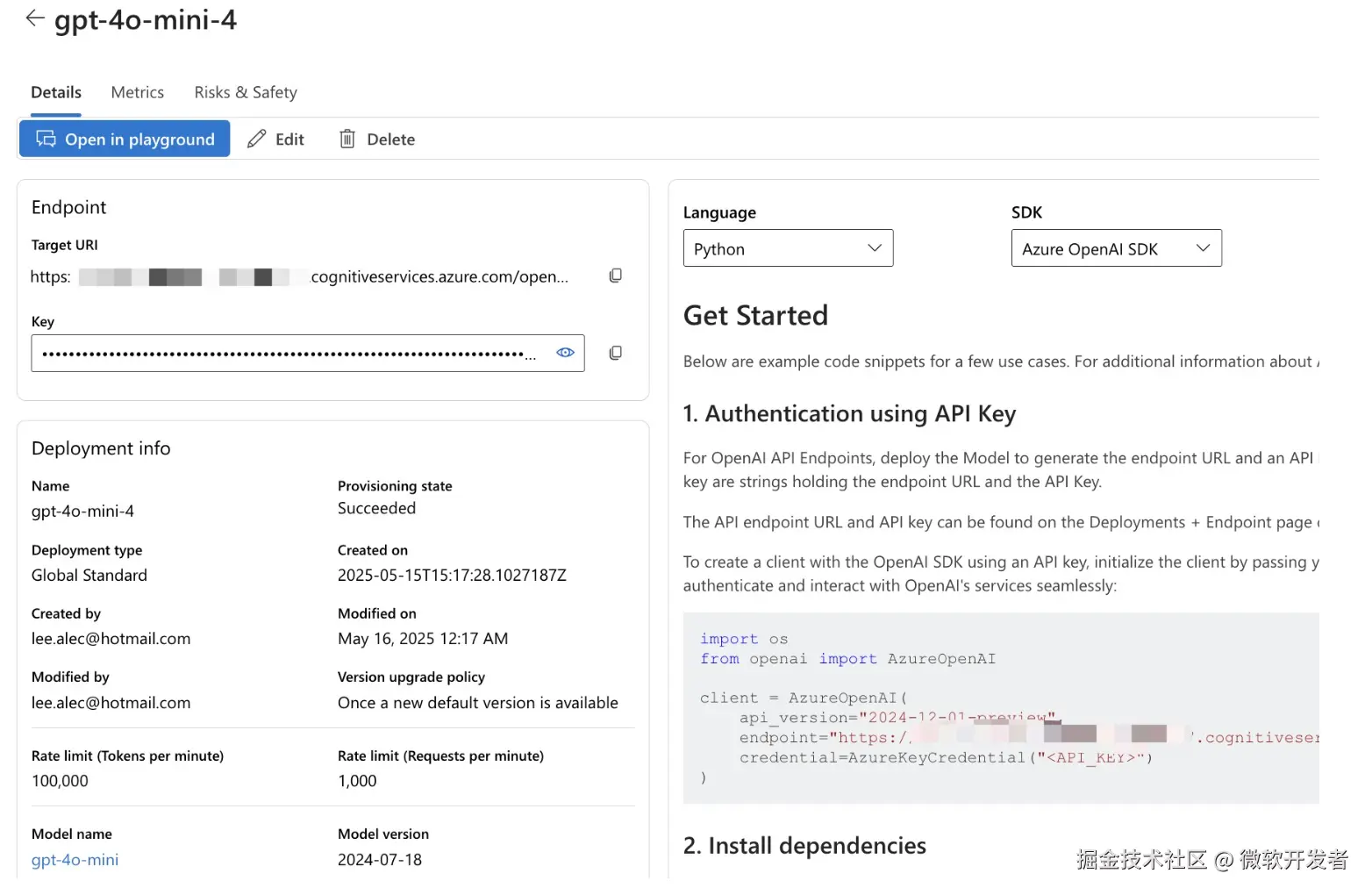The image size is (1372, 895).
Task: Click the 'client = AzureOpenAI(' code line
Action: 804,698
